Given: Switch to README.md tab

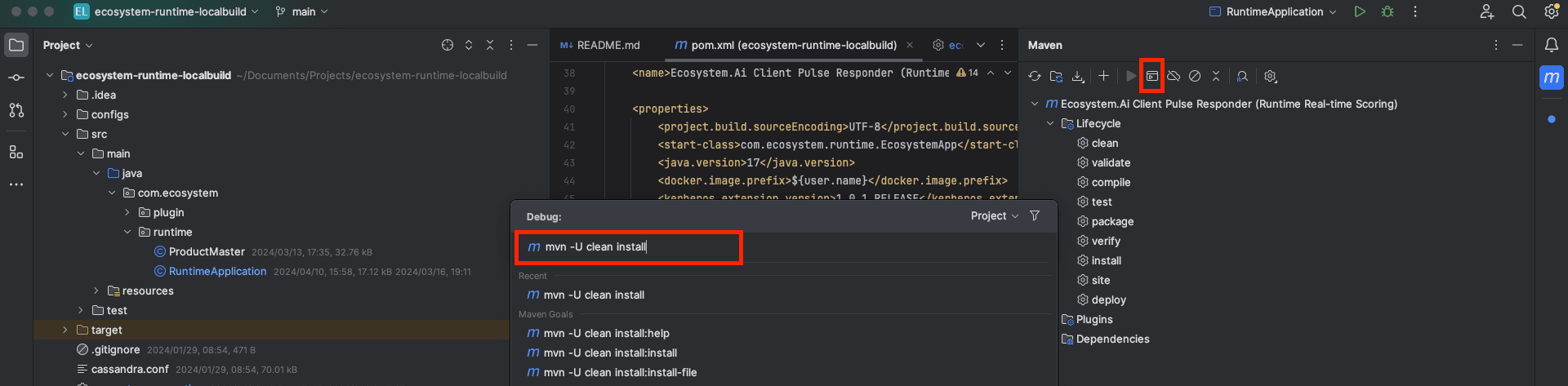Looking at the screenshot, I should click(600, 45).
